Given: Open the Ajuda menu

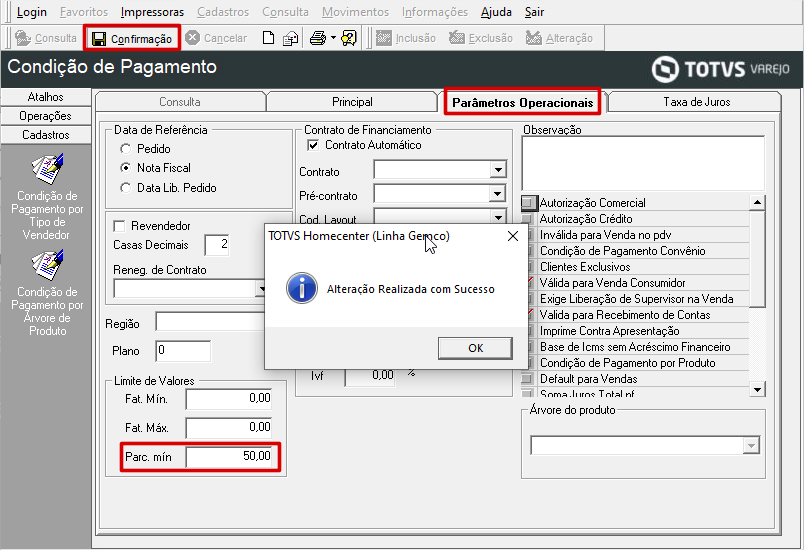Looking at the screenshot, I should (496, 12).
